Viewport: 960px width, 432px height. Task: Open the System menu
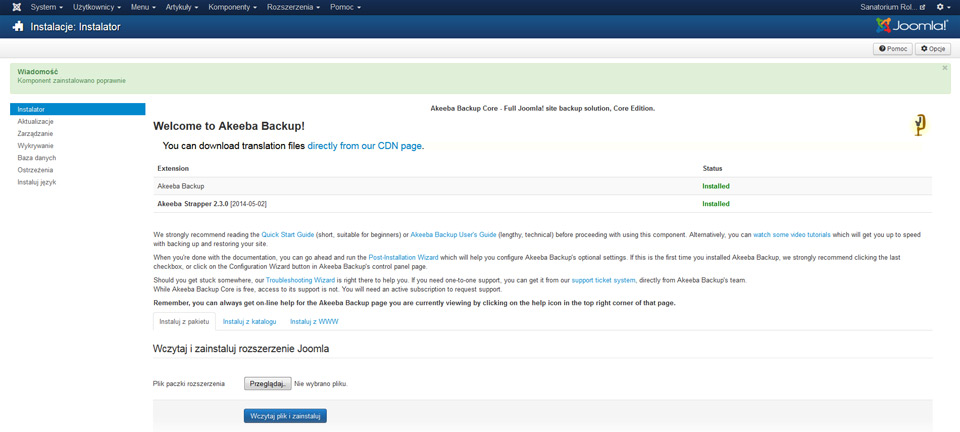[x=47, y=7]
